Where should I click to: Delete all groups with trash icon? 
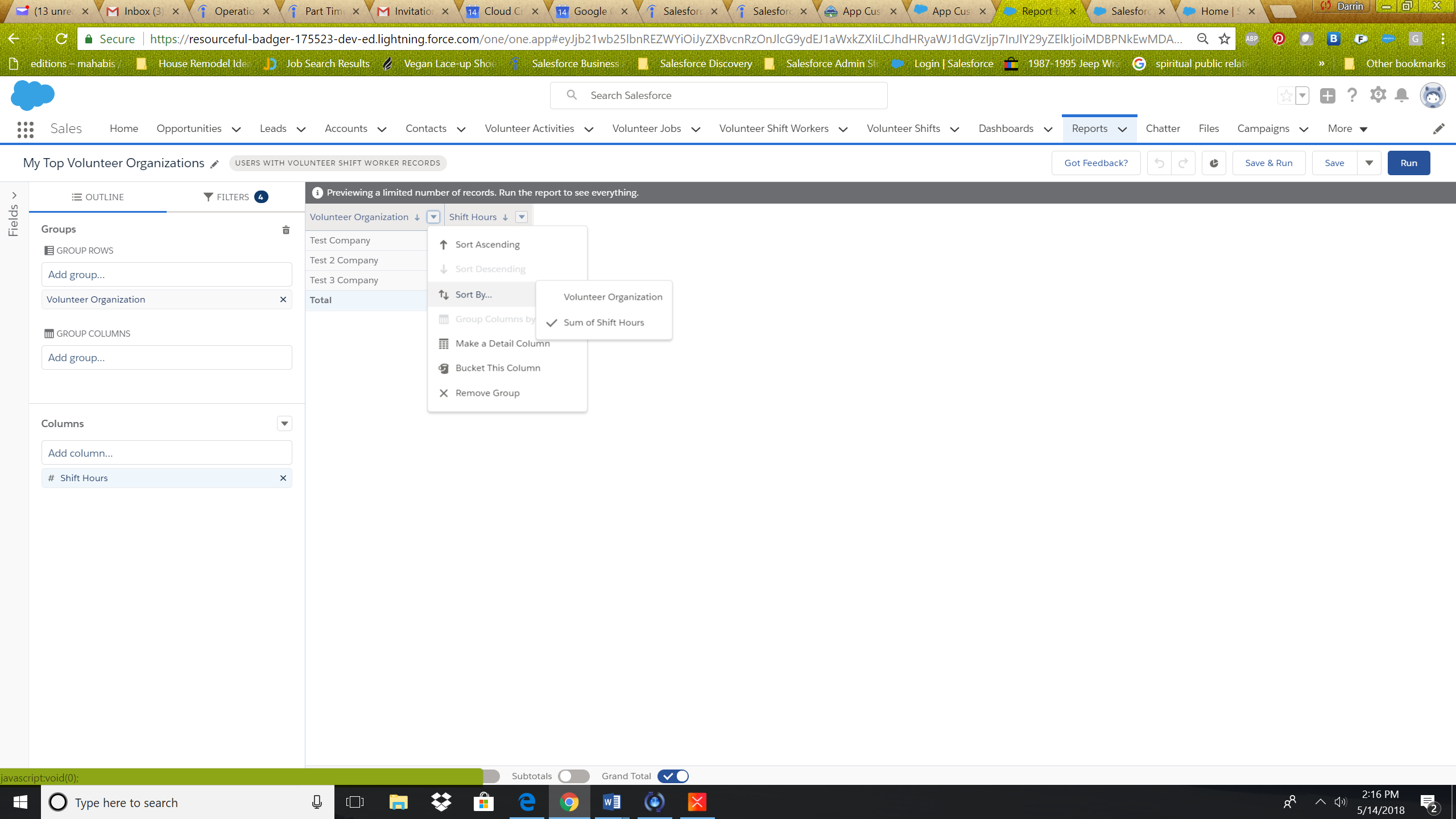click(286, 230)
